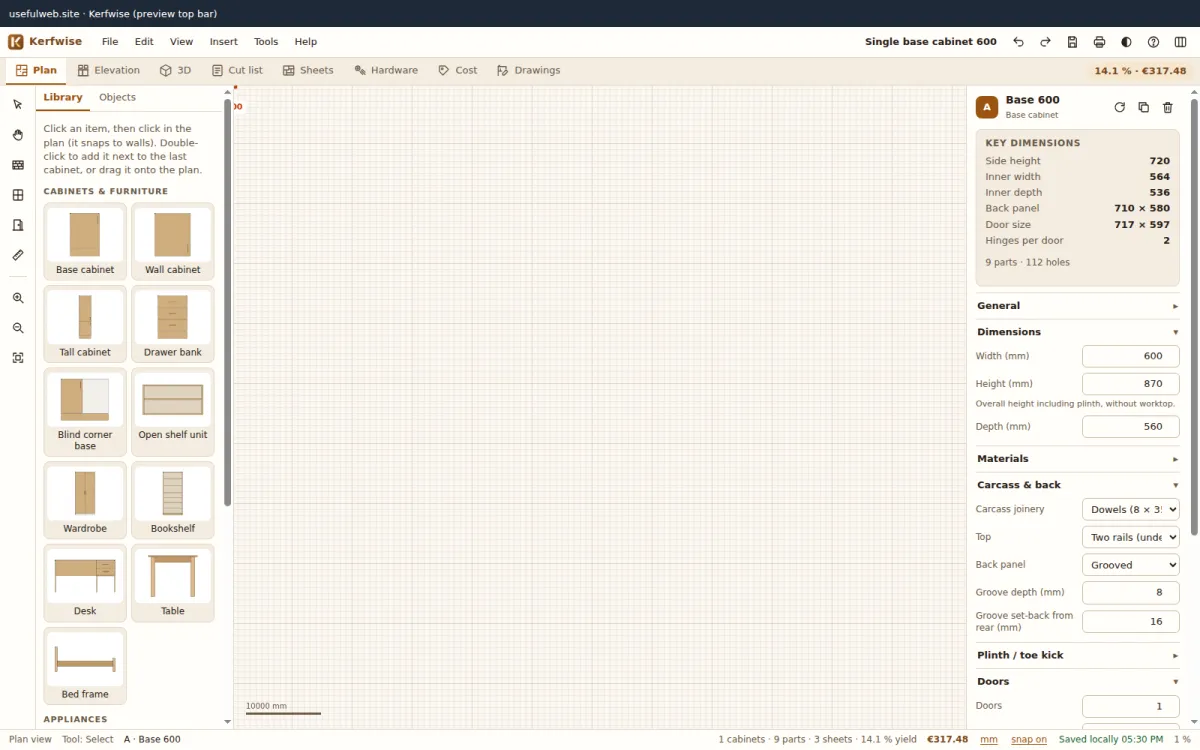This screenshot has height=750, width=1200.
Task: Activate the hand pan tool
Action: click(x=18, y=135)
